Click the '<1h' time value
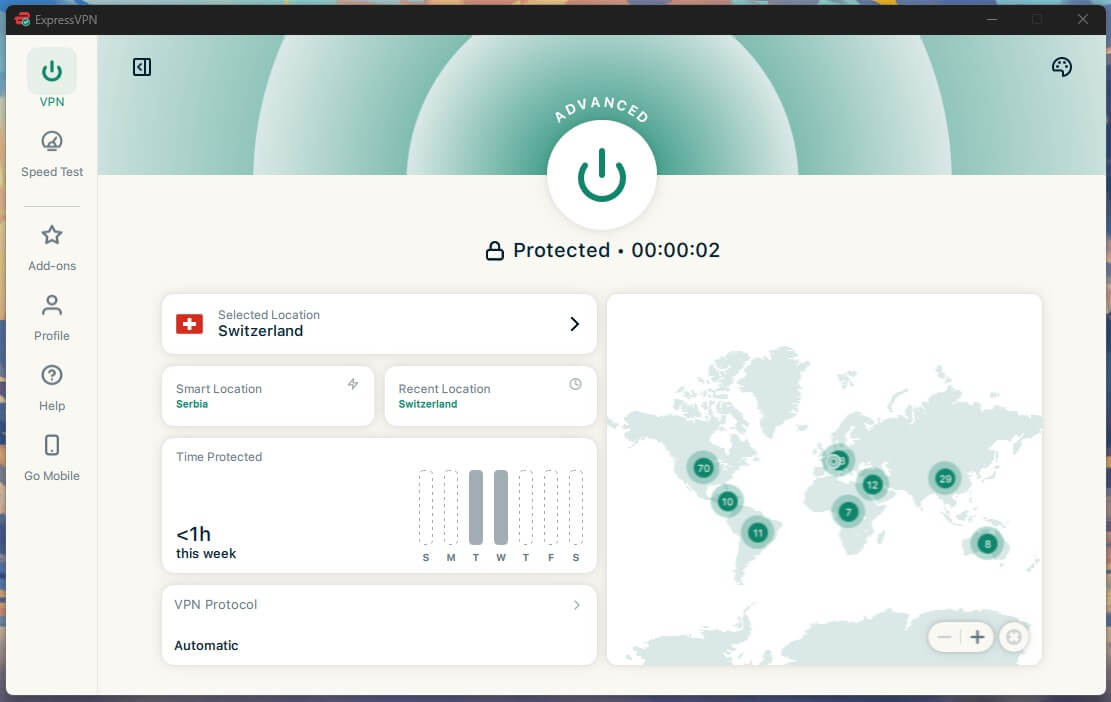Screen dimensions: 1111x702 [193, 534]
